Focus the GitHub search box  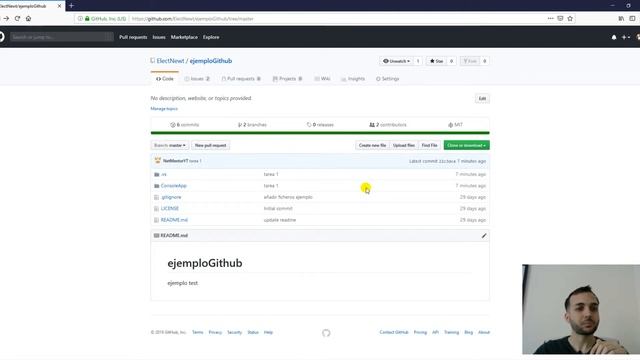62,37
